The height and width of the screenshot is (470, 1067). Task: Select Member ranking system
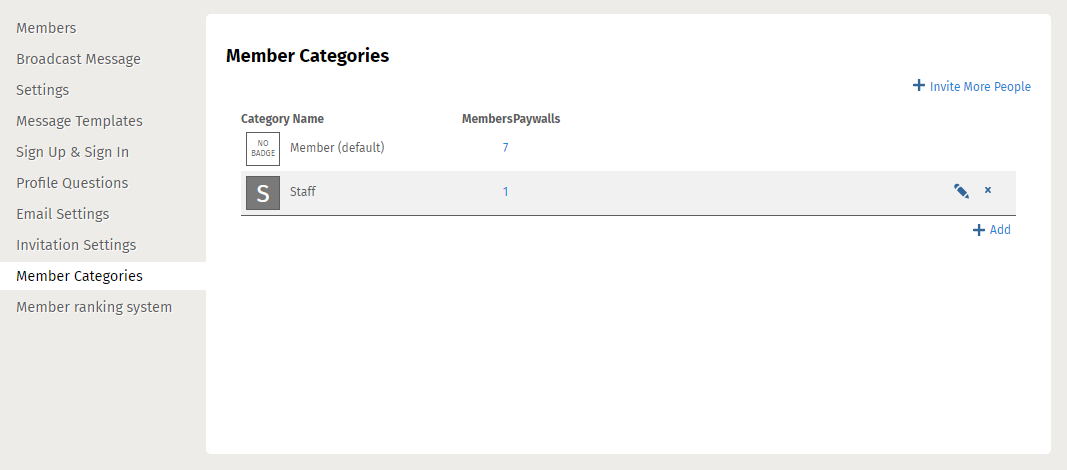point(94,307)
